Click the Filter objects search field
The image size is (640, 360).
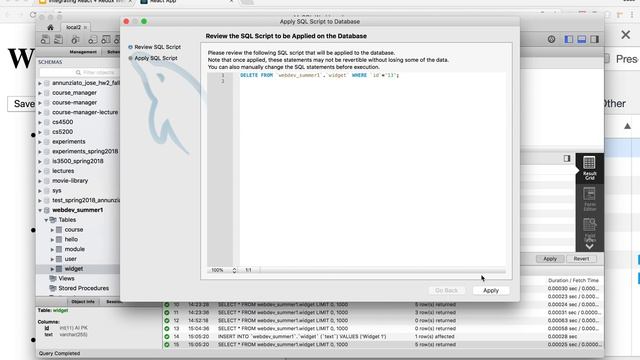pyautogui.click(x=80, y=72)
